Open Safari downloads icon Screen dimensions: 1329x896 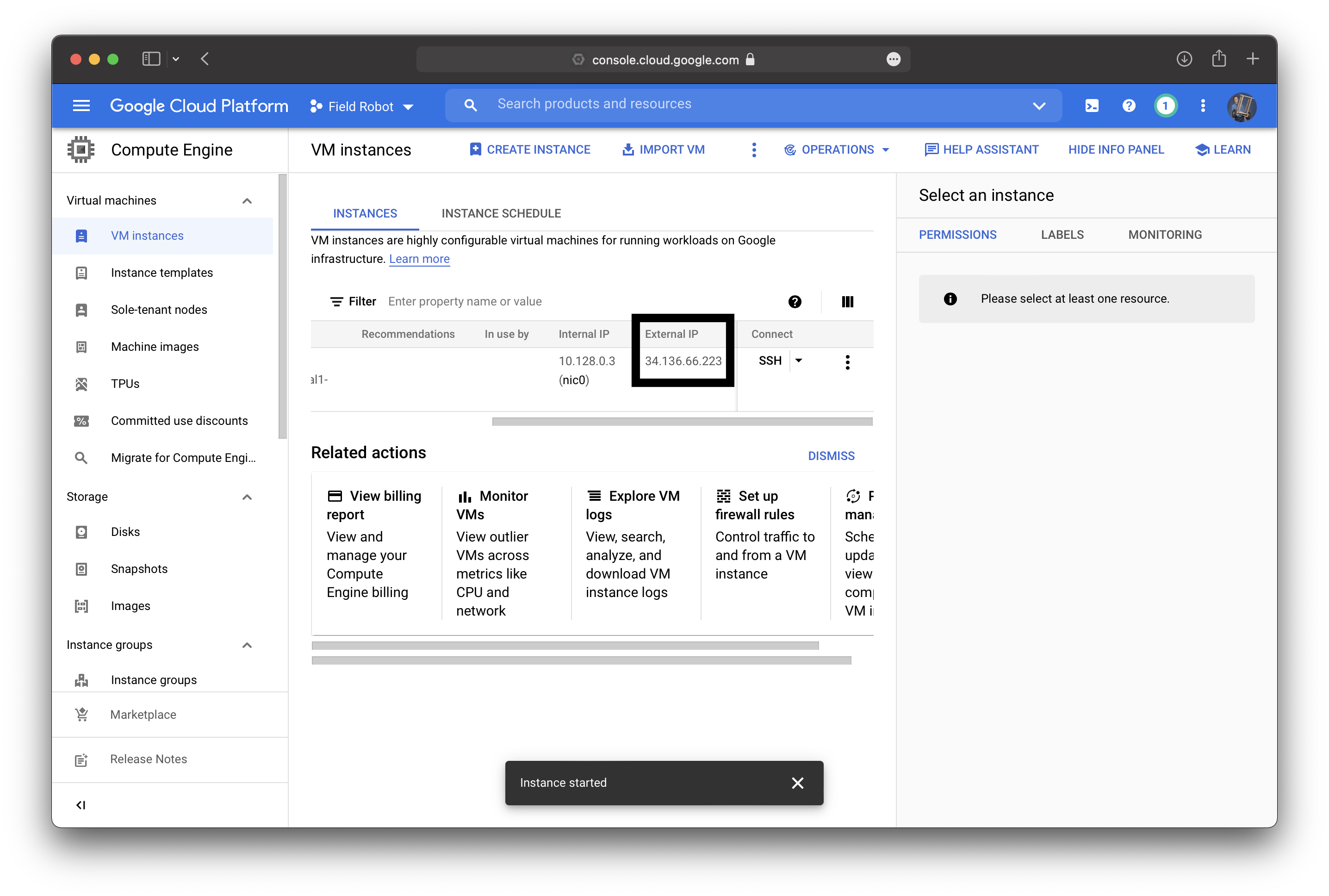click(x=1184, y=59)
